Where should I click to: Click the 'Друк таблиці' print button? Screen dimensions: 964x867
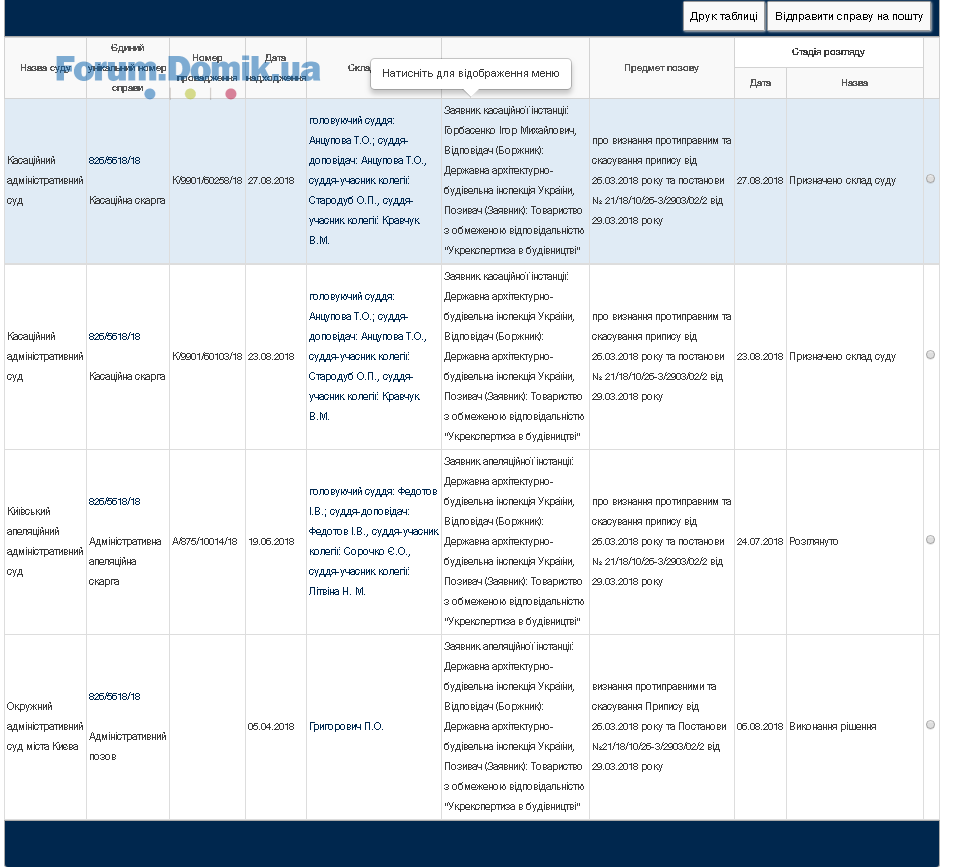(724, 17)
